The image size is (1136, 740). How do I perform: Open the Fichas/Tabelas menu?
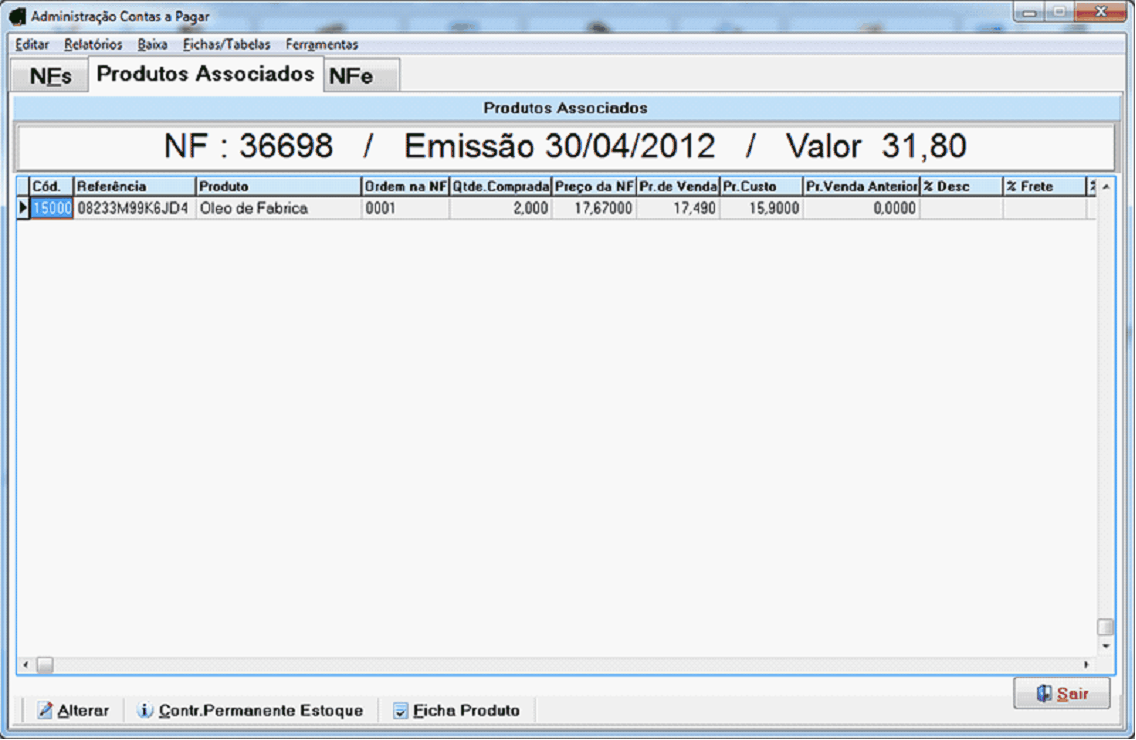[226, 45]
